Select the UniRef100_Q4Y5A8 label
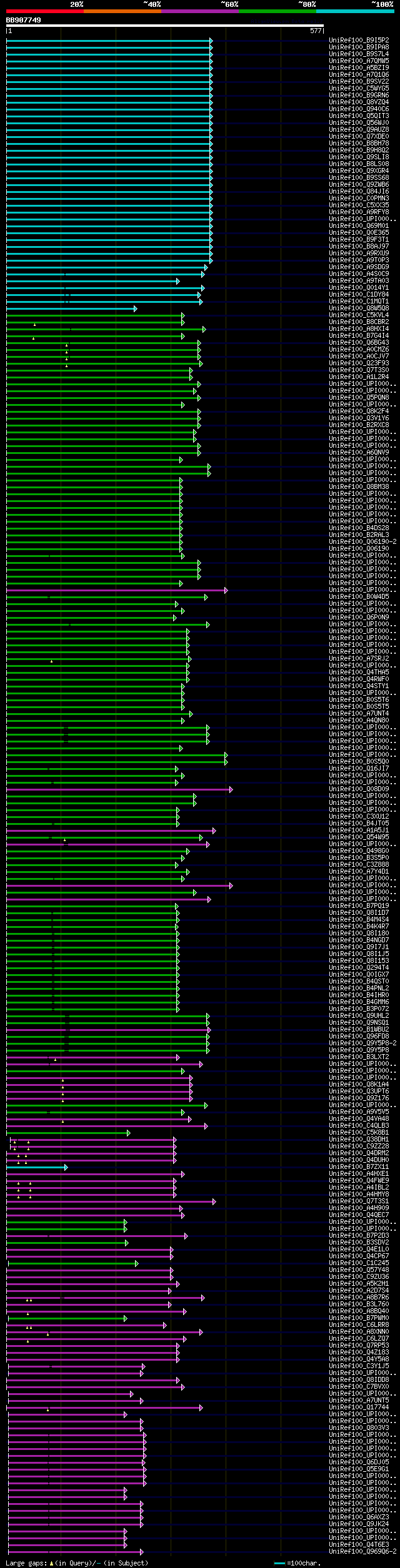The width and height of the screenshot is (400, 1568). coord(359,1359)
